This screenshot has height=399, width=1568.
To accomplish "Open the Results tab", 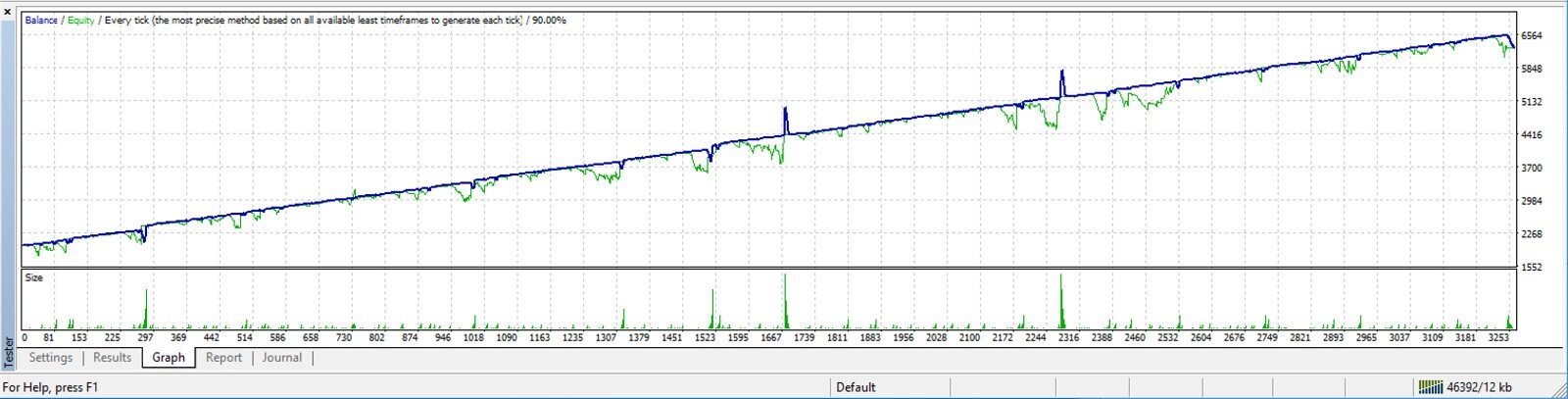I will click(x=113, y=358).
